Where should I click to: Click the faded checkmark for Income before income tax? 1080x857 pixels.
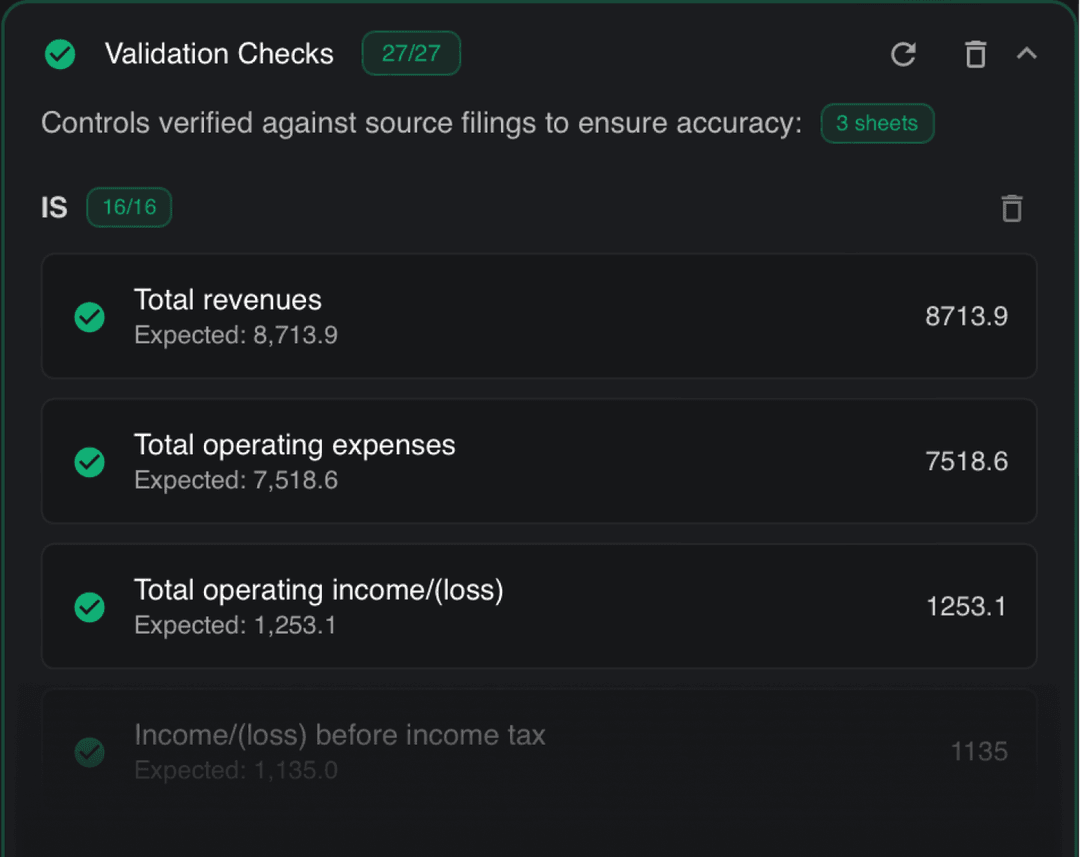pos(89,751)
